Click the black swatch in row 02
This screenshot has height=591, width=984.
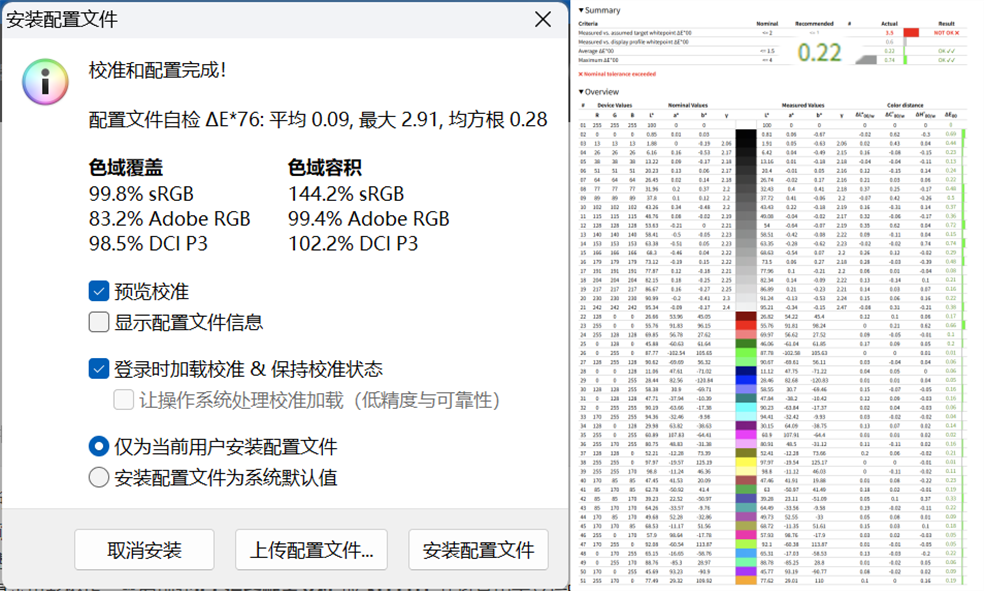tap(747, 134)
